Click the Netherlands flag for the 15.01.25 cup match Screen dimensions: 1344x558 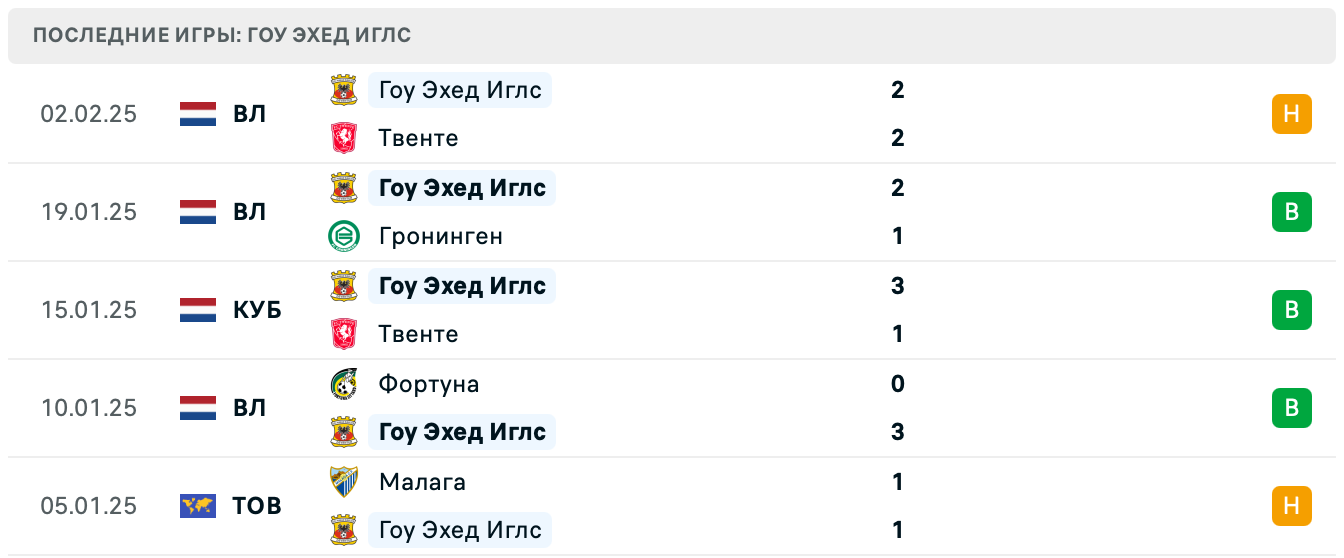click(198, 310)
